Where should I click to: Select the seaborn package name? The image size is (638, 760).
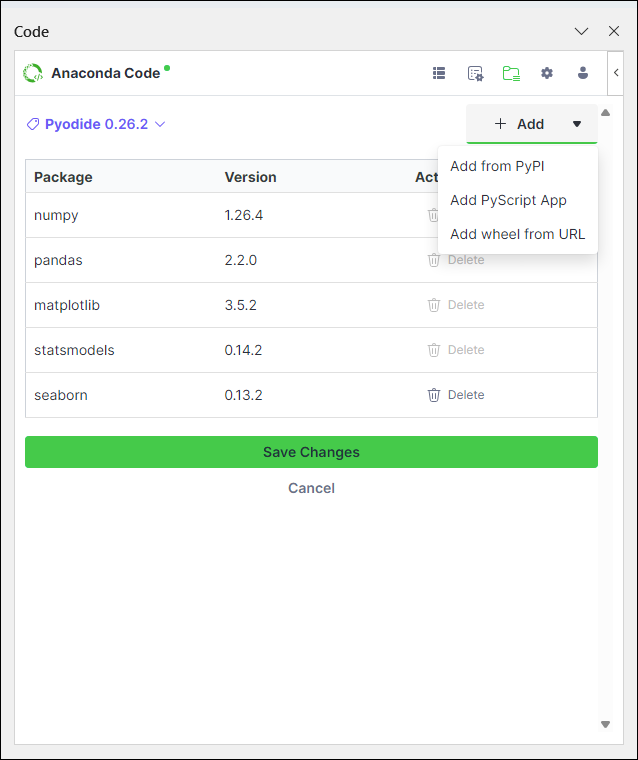click(x=61, y=395)
